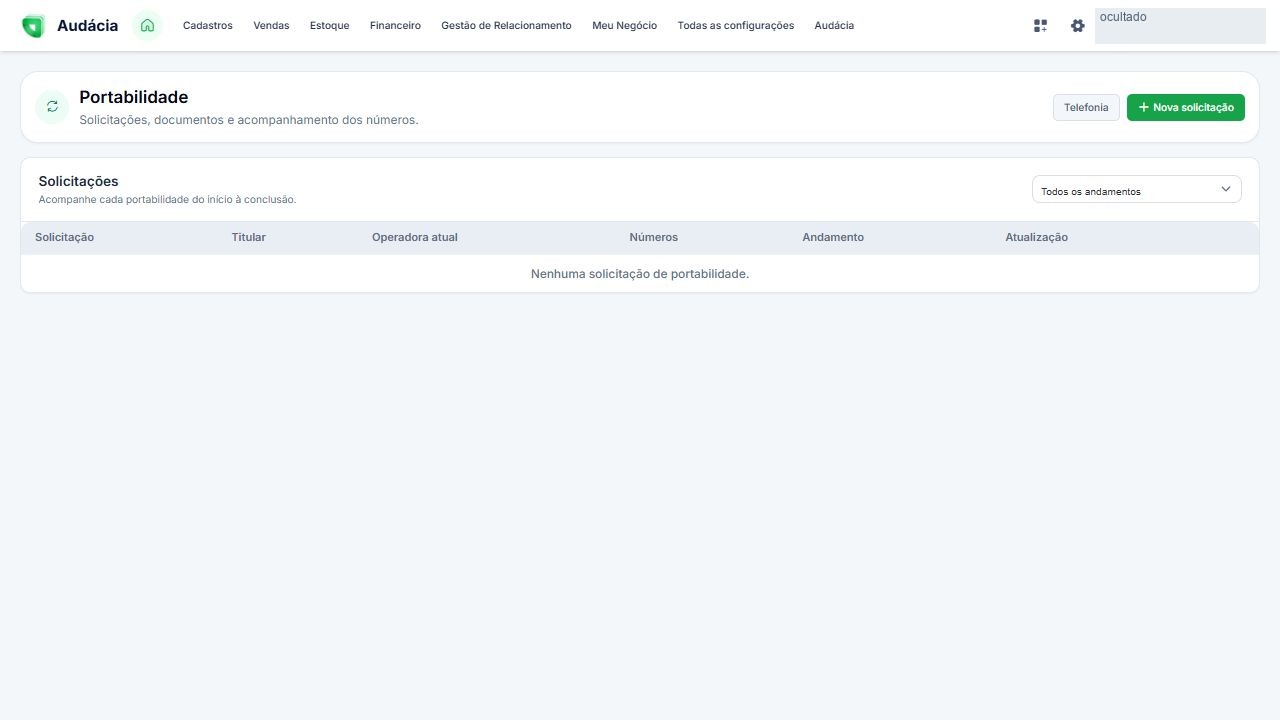Click the Audácia shield logo
Screen dimensions: 1280x720
[33, 26]
